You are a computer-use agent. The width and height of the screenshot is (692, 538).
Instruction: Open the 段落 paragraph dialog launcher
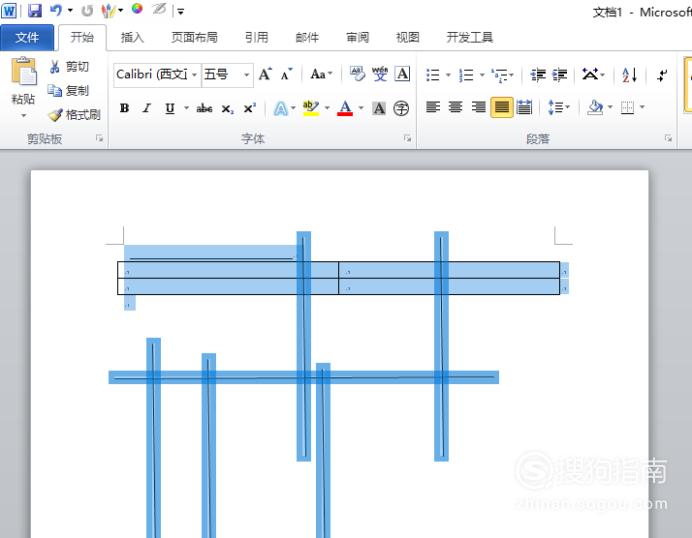668,139
